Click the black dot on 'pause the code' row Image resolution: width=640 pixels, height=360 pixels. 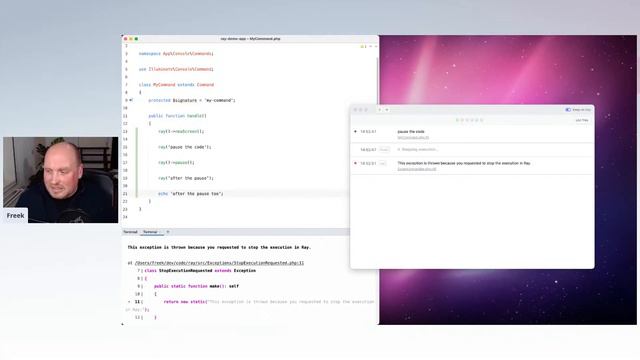tap(356, 132)
